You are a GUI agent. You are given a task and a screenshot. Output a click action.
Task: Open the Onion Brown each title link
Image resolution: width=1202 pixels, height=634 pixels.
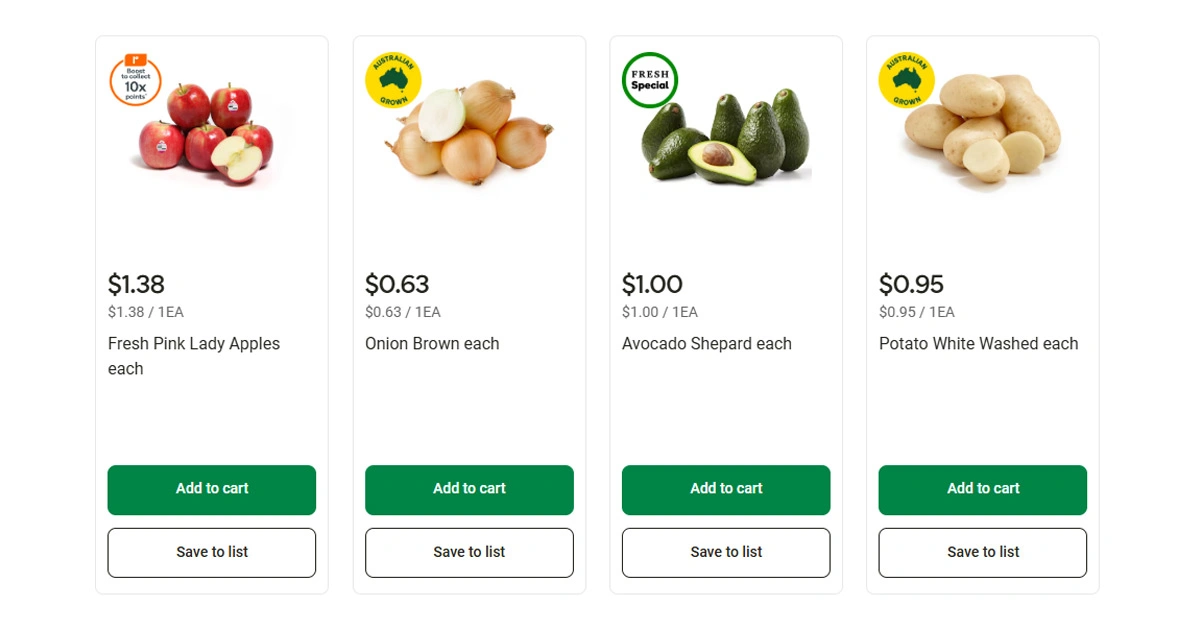click(x=432, y=344)
